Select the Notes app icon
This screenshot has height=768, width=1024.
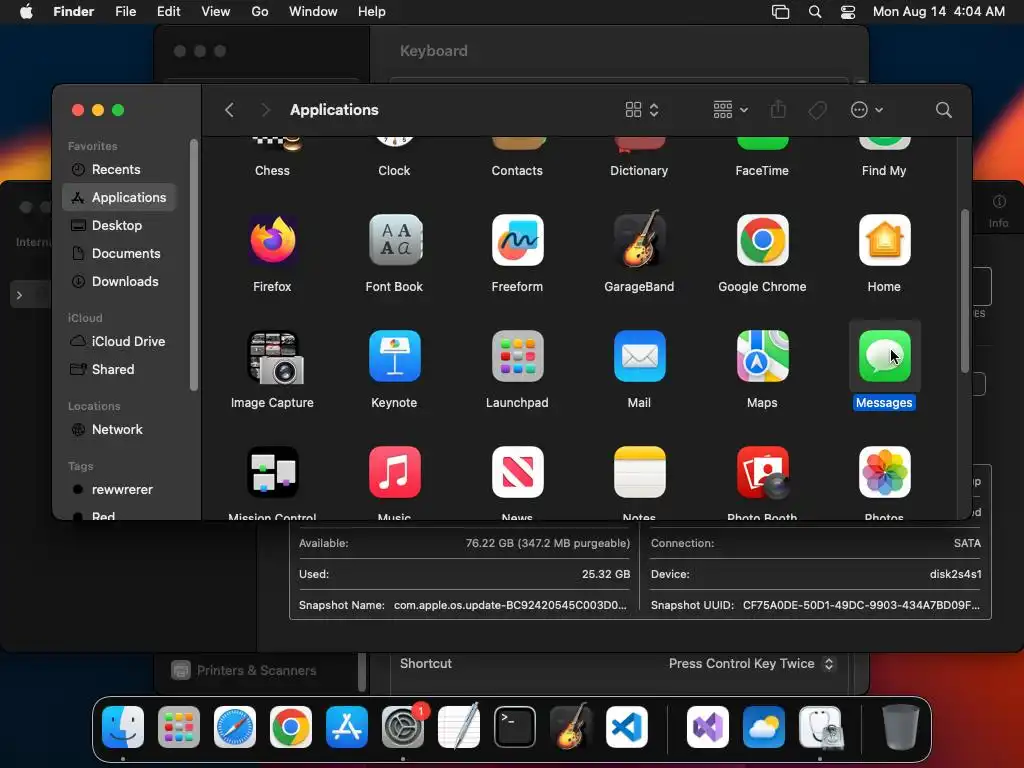(639, 472)
